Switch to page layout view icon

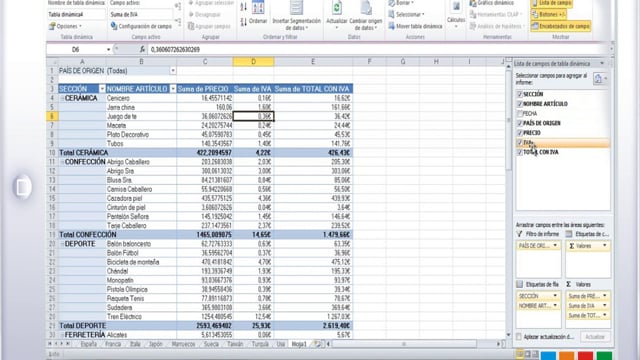pyautogui.click(x=527, y=354)
